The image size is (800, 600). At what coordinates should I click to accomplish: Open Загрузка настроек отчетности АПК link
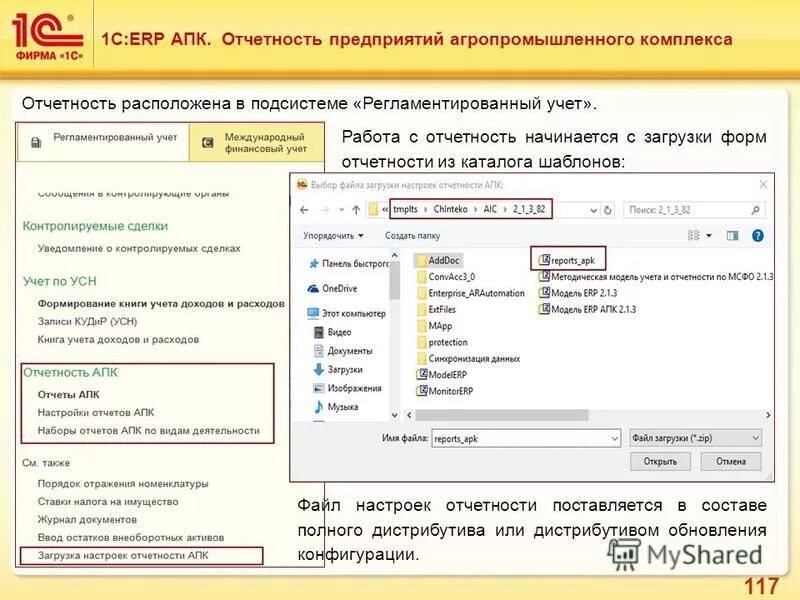(x=123, y=555)
